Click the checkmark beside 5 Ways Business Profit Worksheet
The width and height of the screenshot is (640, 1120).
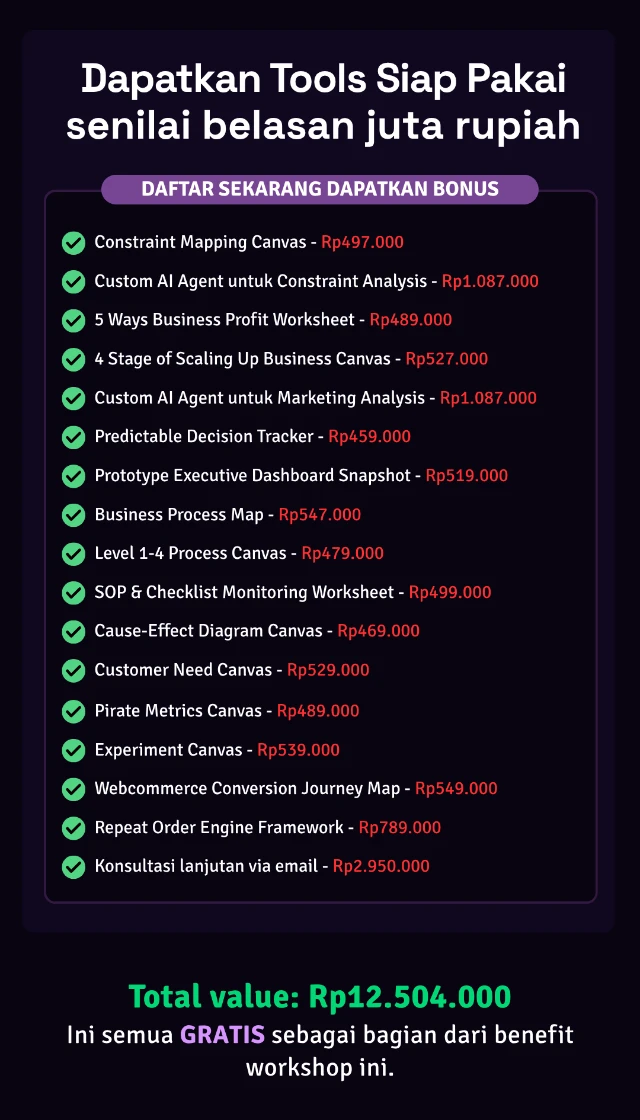click(x=74, y=321)
